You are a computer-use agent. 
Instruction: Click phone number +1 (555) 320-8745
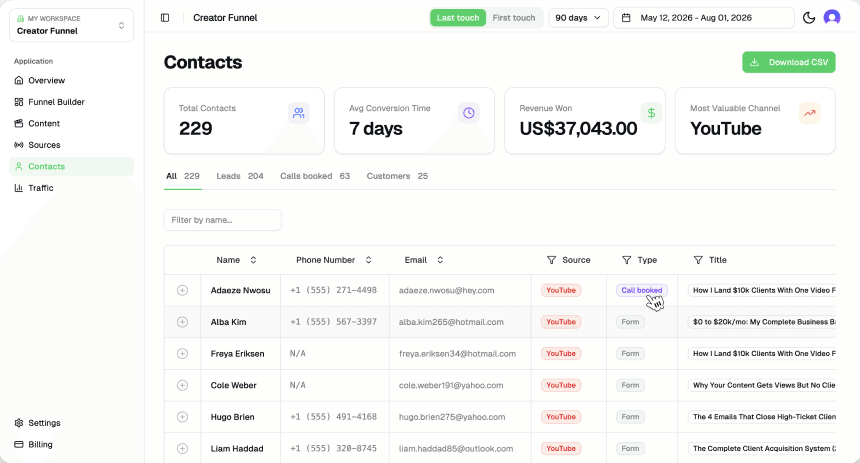click(333, 449)
